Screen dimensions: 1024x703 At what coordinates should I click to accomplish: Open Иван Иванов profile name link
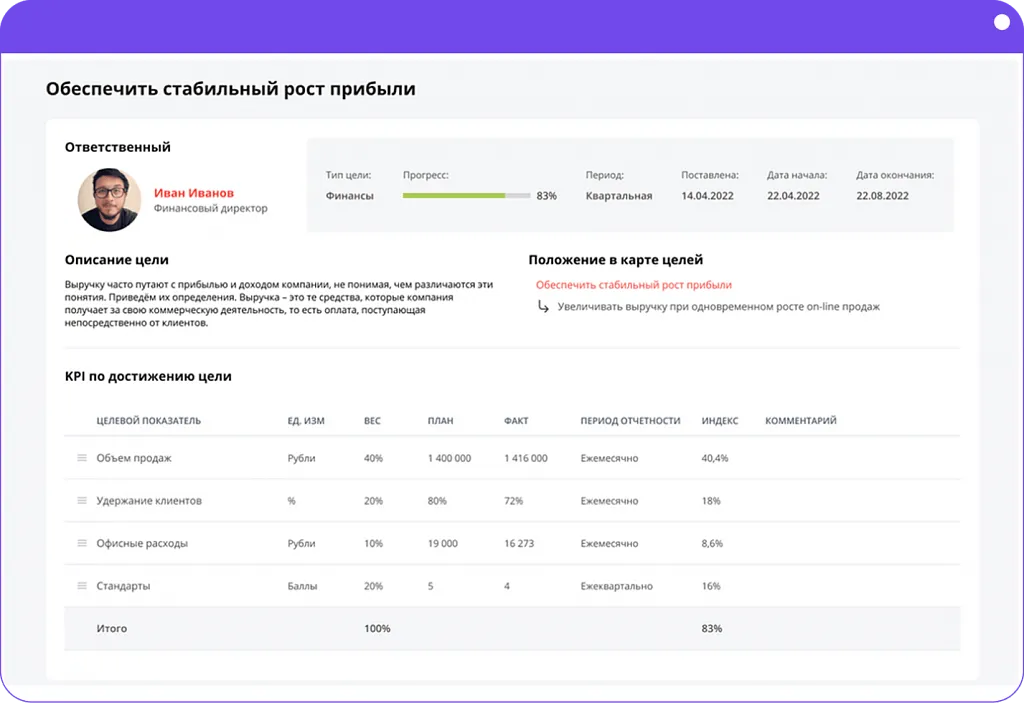pyautogui.click(x=193, y=193)
